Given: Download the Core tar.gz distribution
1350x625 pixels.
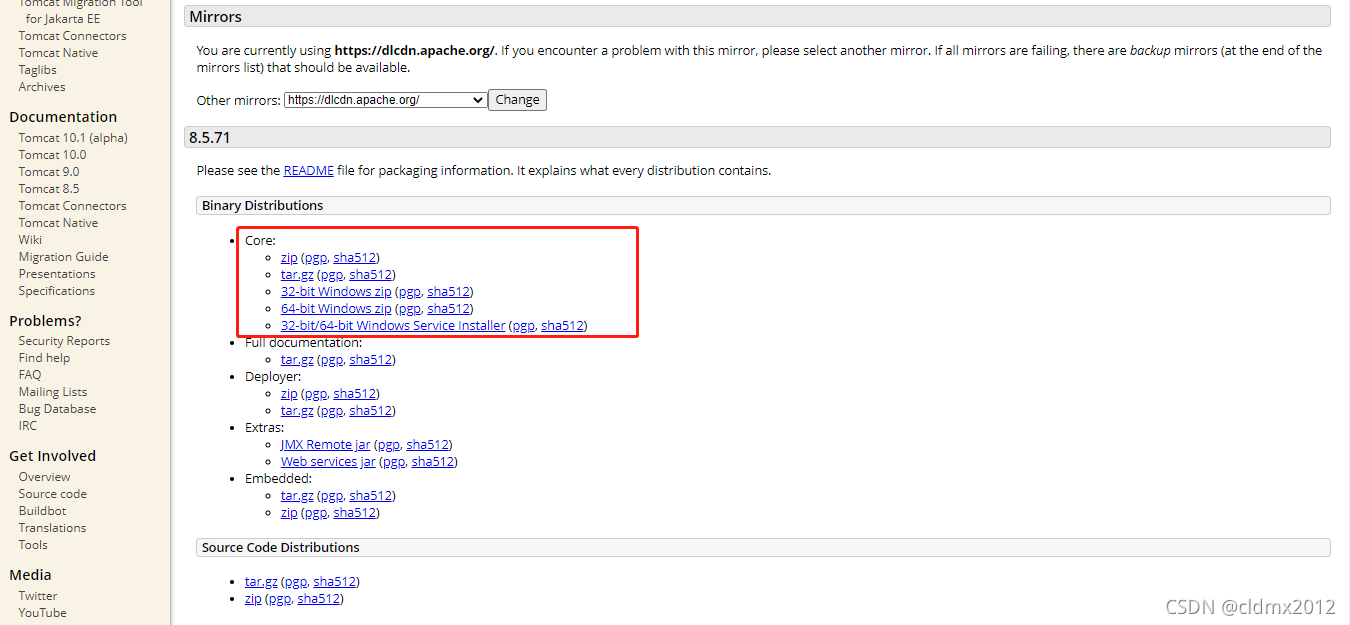Looking at the screenshot, I should coord(297,275).
